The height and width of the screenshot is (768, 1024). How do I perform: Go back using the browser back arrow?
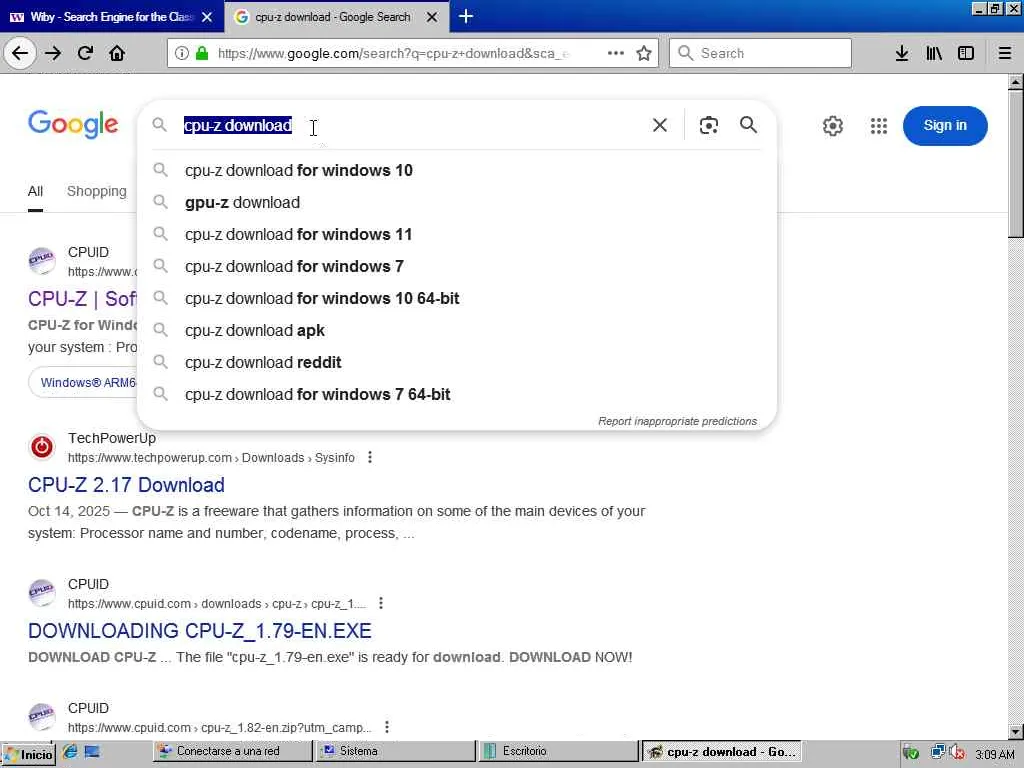(20, 53)
